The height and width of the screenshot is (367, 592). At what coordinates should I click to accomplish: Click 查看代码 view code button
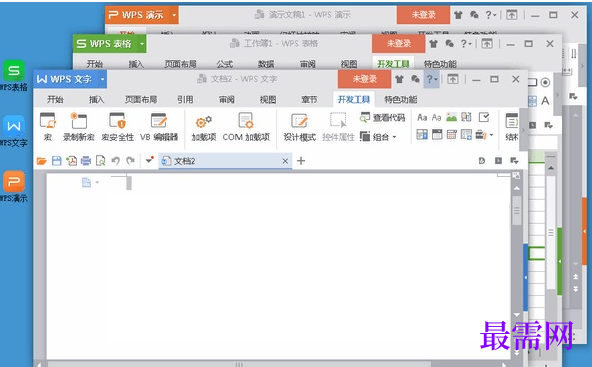(x=382, y=118)
